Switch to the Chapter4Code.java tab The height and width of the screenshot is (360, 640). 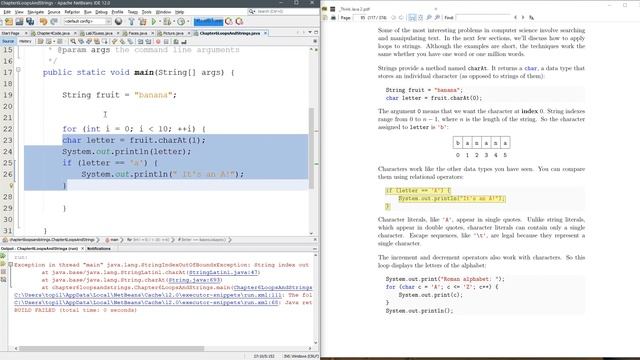(53, 33)
